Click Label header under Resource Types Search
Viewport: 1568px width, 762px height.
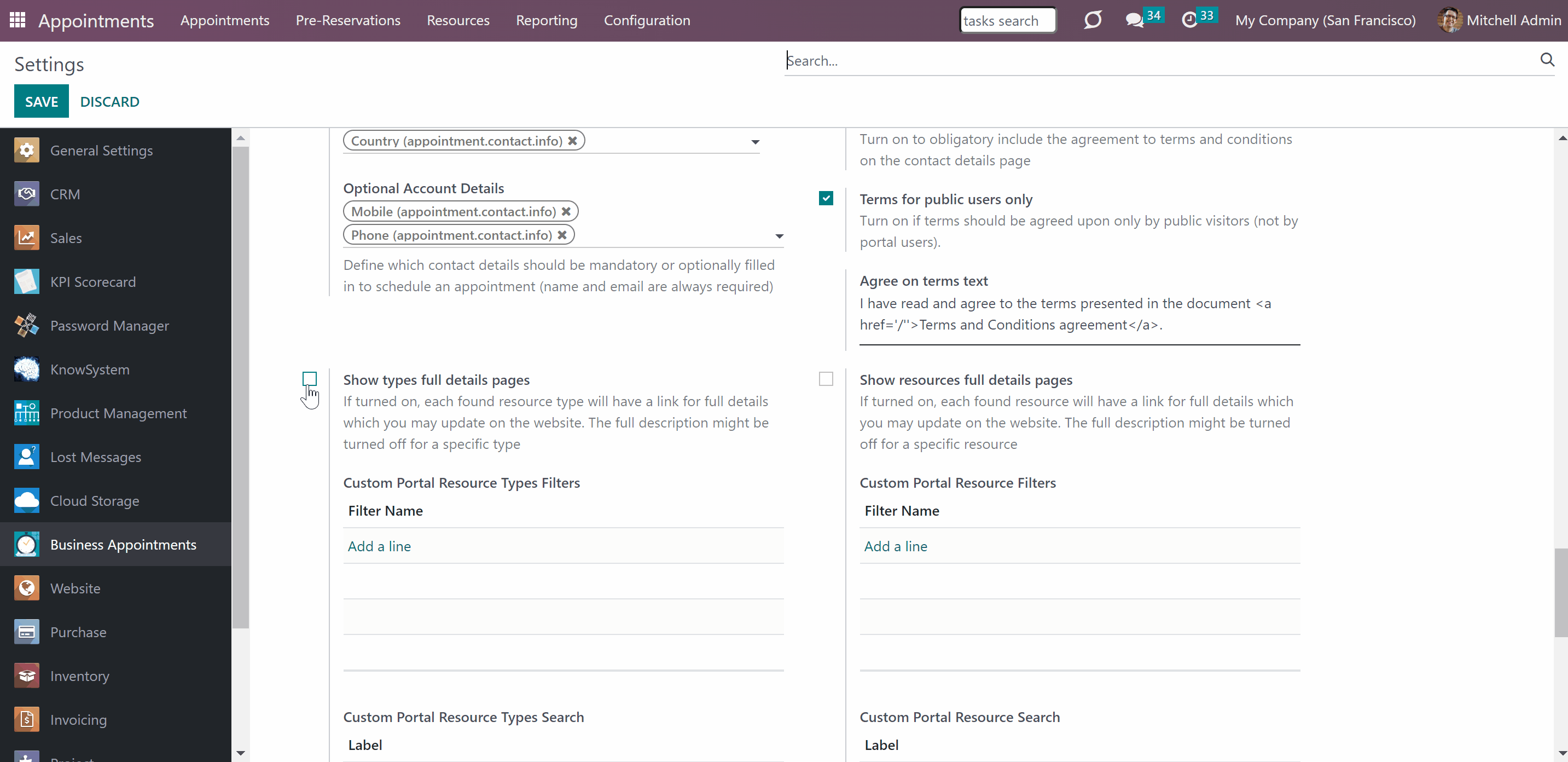click(365, 745)
